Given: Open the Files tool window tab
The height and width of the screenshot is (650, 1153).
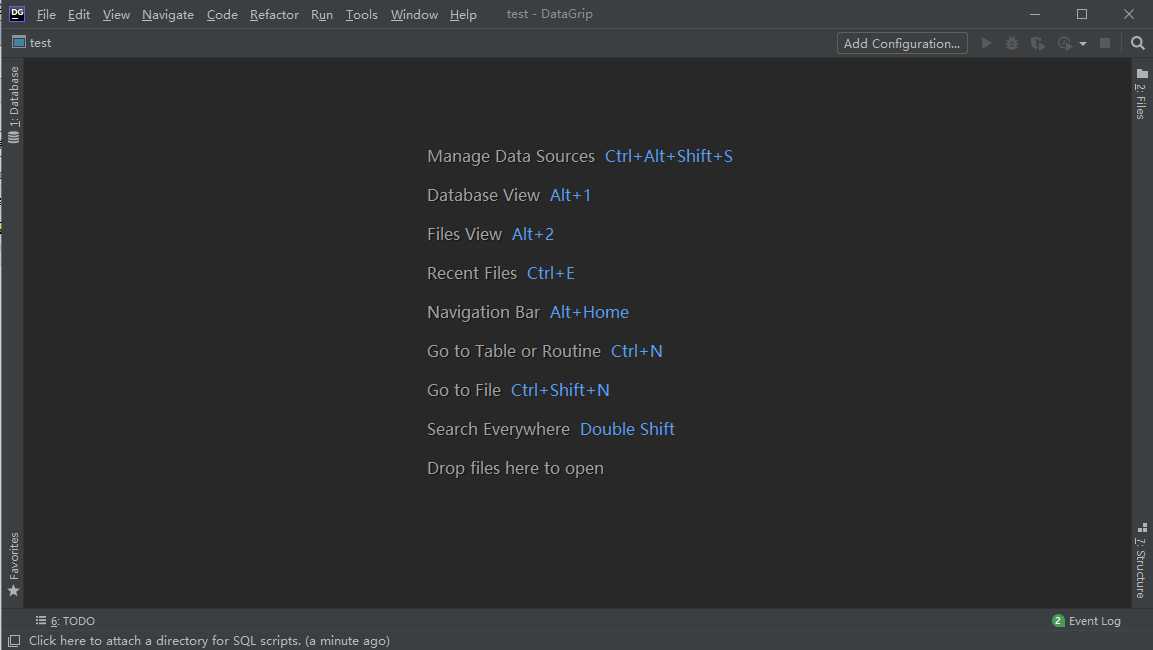Looking at the screenshot, I should [1141, 94].
